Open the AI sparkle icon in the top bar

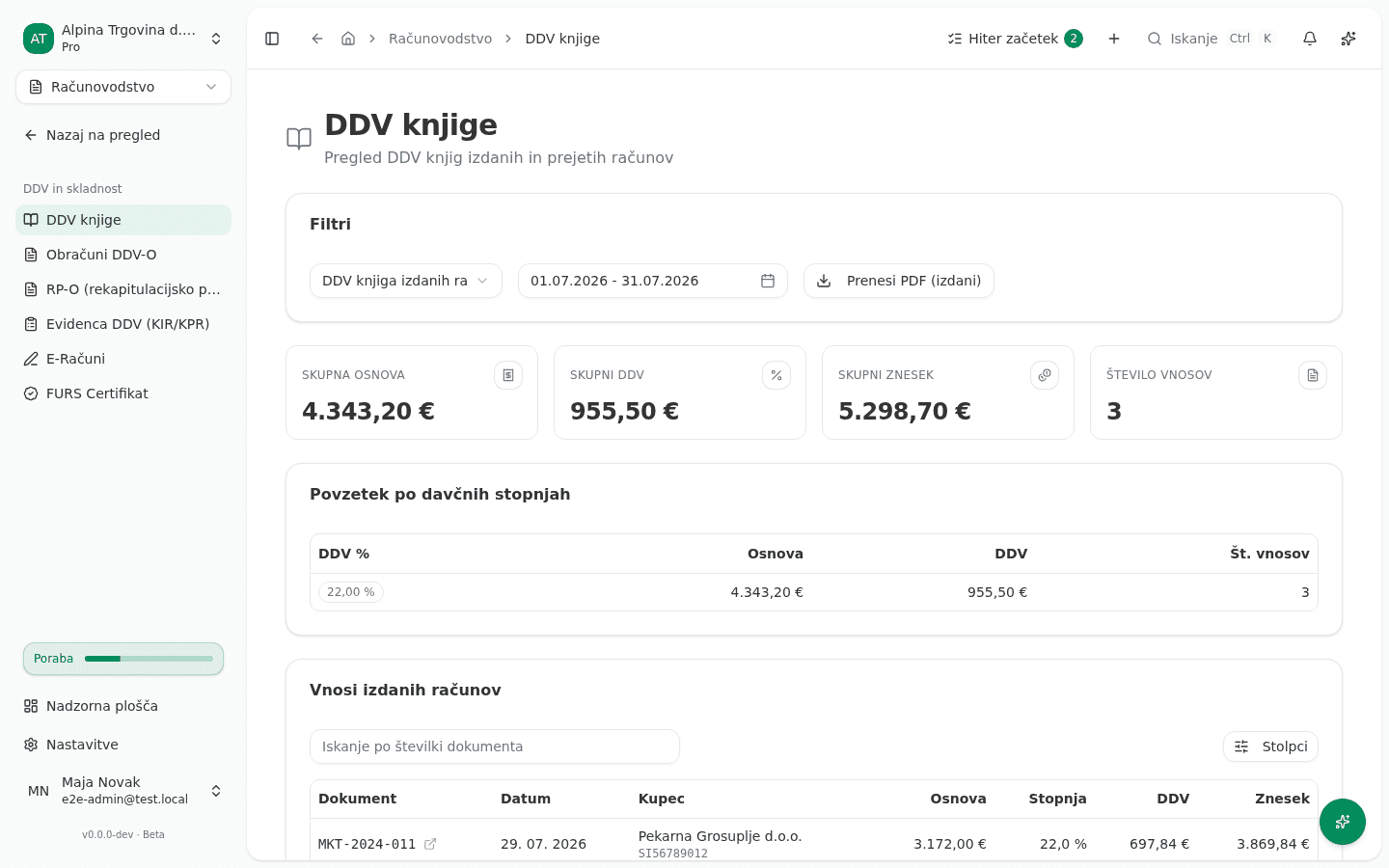pos(1348,39)
